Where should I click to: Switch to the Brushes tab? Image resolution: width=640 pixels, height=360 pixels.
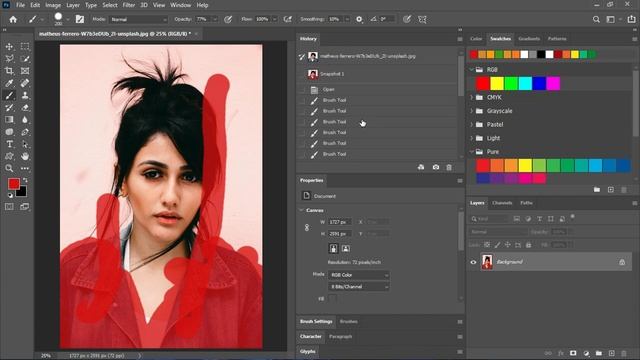click(x=349, y=322)
